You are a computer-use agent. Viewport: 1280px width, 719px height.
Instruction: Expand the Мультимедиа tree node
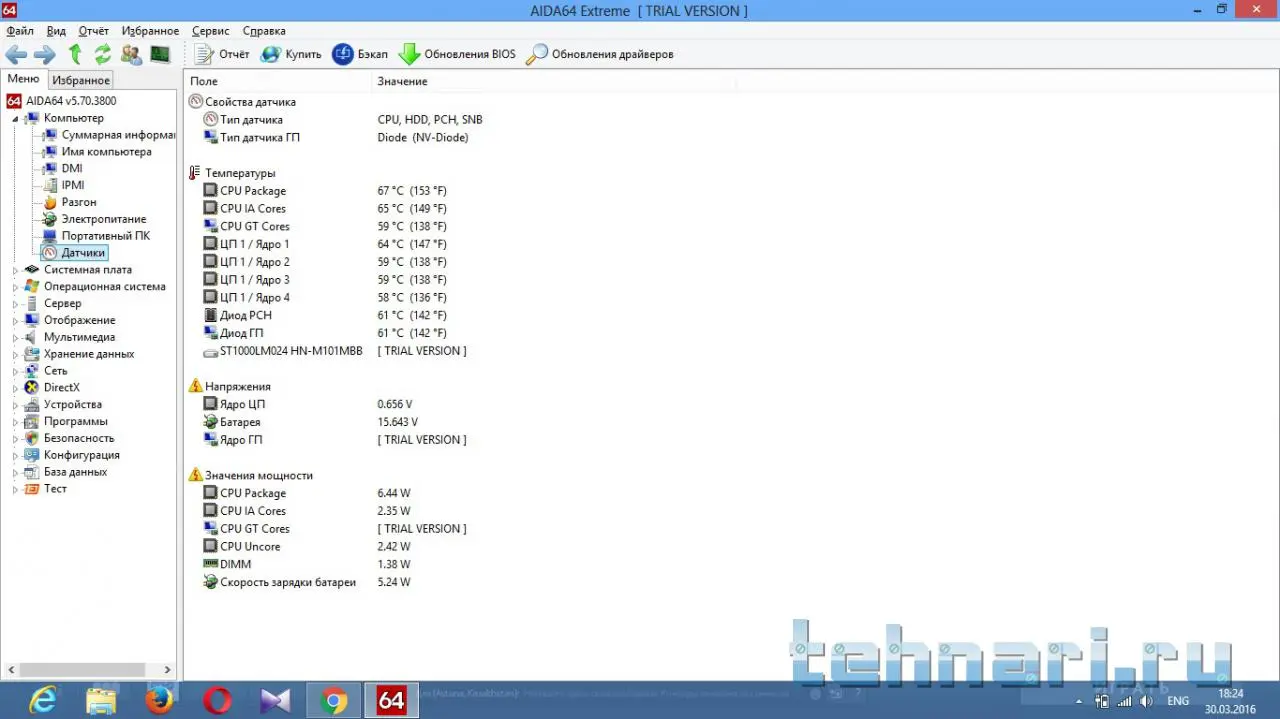(x=15, y=338)
